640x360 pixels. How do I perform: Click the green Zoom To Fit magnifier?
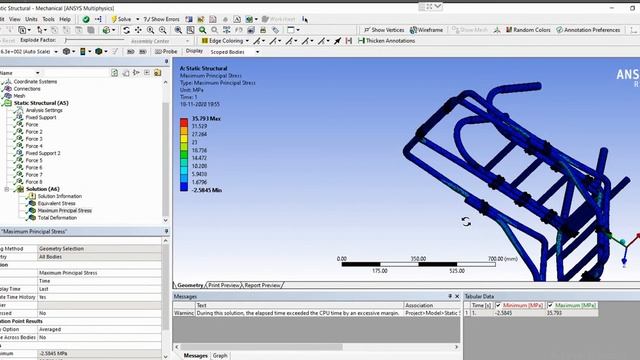[202, 30]
